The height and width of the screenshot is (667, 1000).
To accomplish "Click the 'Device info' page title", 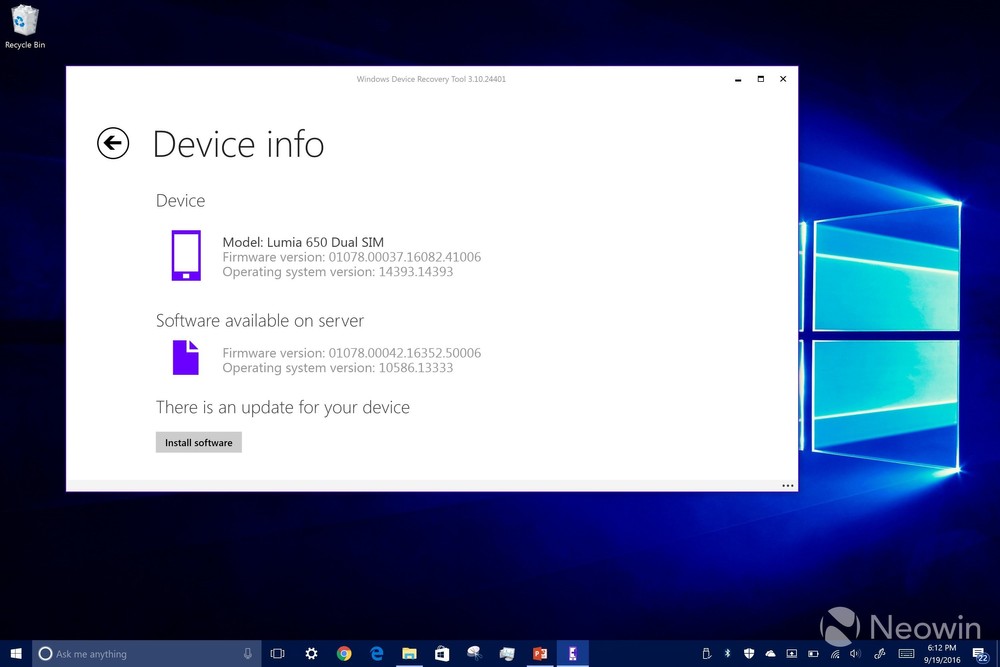I will [238, 144].
